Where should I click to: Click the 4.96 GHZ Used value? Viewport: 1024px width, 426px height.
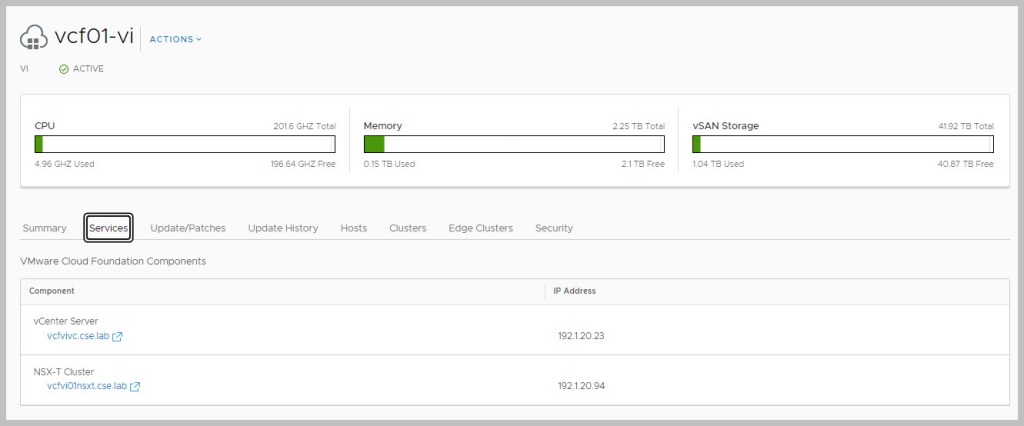tap(65, 164)
